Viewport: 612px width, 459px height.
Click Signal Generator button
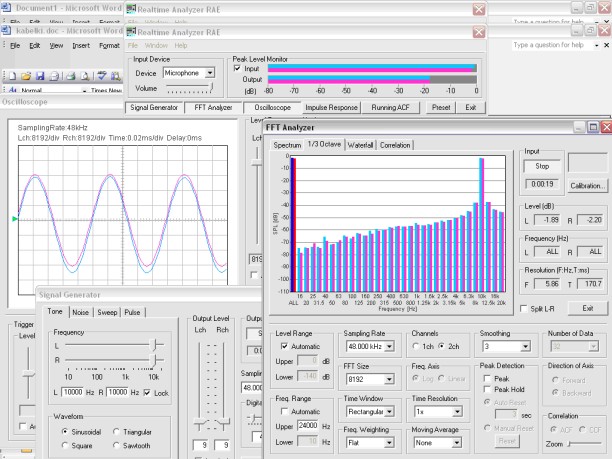pyautogui.click(x=154, y=108)
